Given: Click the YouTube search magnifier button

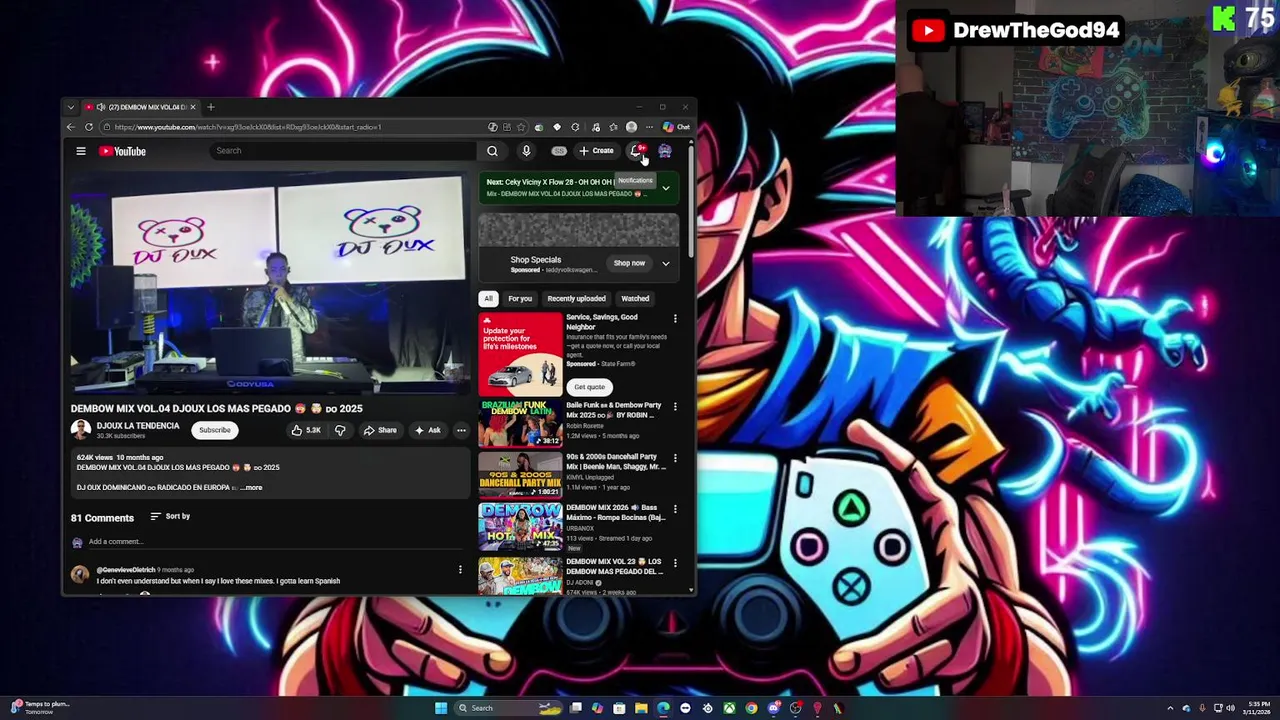Looking at the screenshot, I should point(492,151).
